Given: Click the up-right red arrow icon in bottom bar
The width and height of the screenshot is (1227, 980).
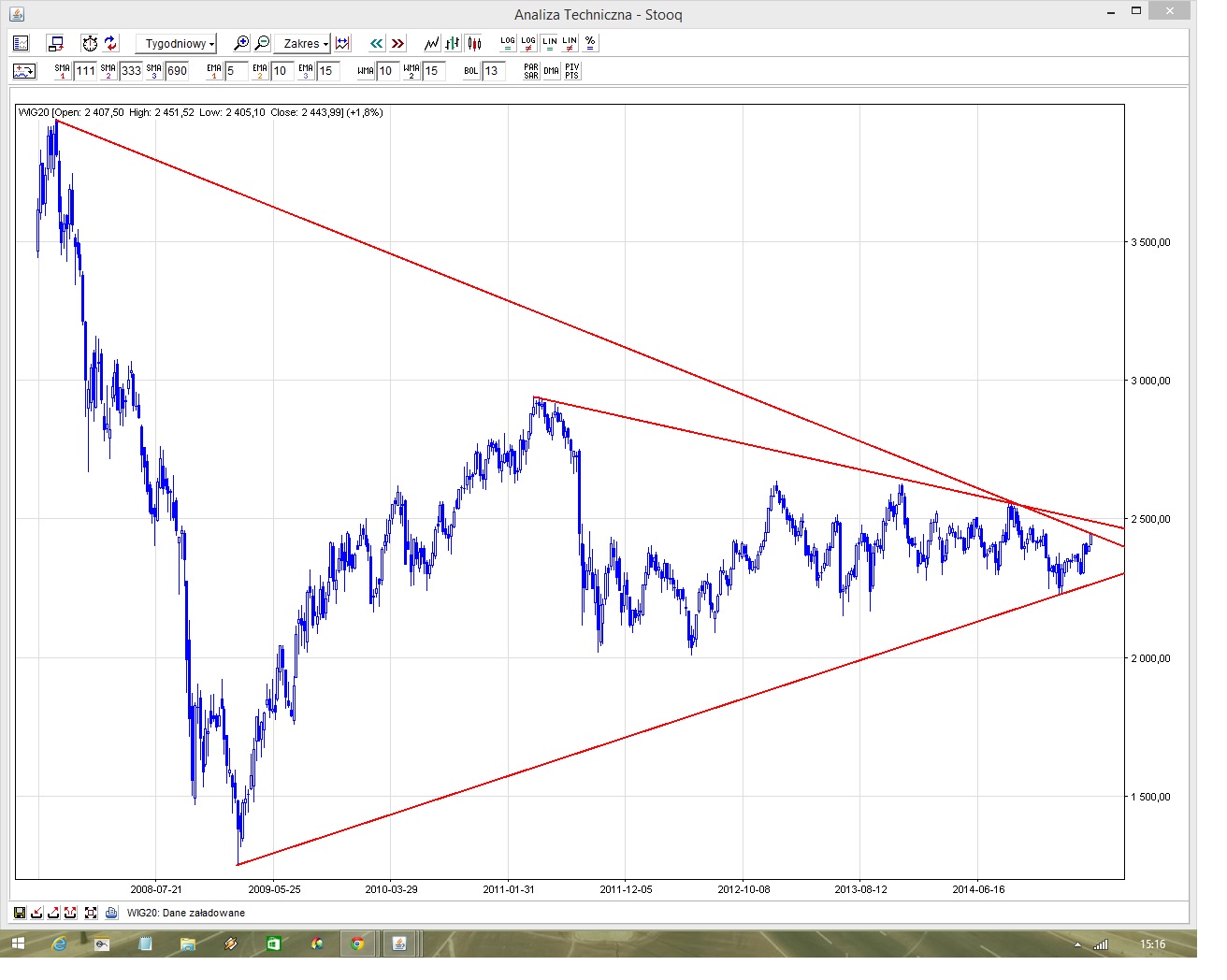Looking at the screenshot, I should (x=54, y=913).
